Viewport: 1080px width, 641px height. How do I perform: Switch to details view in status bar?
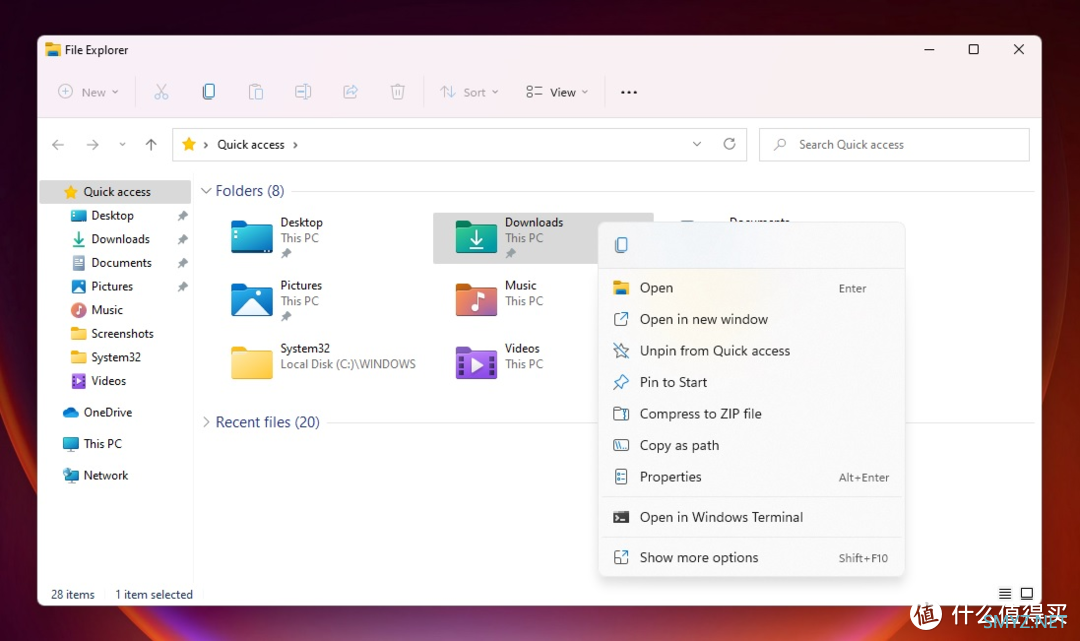point(1005,593)
